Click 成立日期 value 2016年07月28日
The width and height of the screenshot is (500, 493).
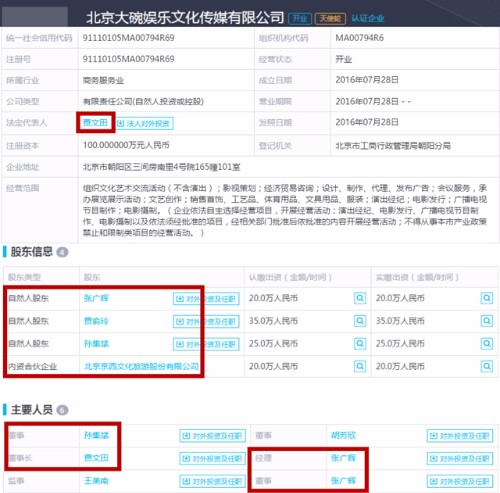click(367, 80)
